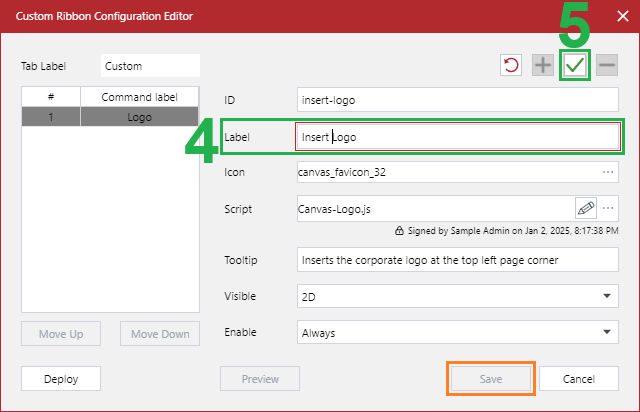This screenshot has height=412, width=640.
Task: Click the Cancel button
Action: (x=579, y=379)
